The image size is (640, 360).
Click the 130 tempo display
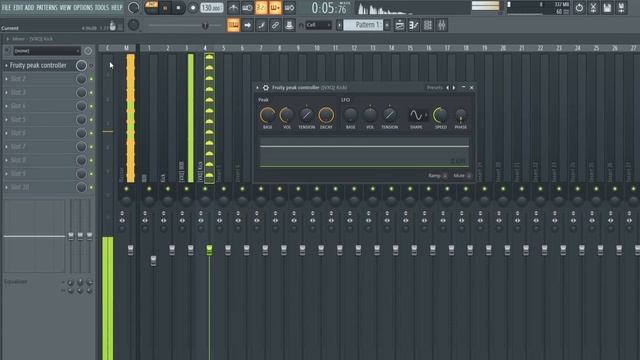click(211, 8)
